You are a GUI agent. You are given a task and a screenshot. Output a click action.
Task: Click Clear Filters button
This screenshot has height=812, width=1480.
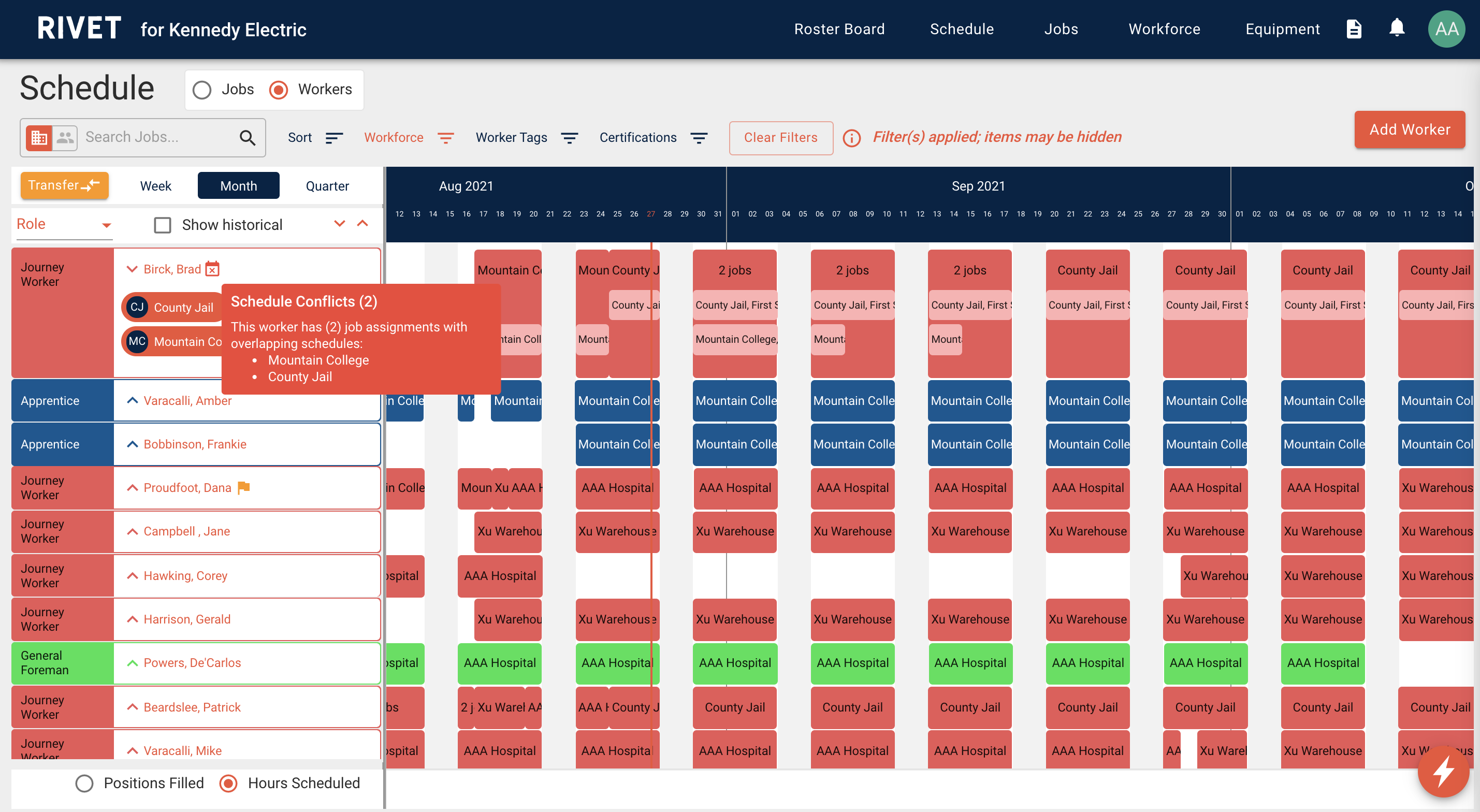tap(781, 136)
